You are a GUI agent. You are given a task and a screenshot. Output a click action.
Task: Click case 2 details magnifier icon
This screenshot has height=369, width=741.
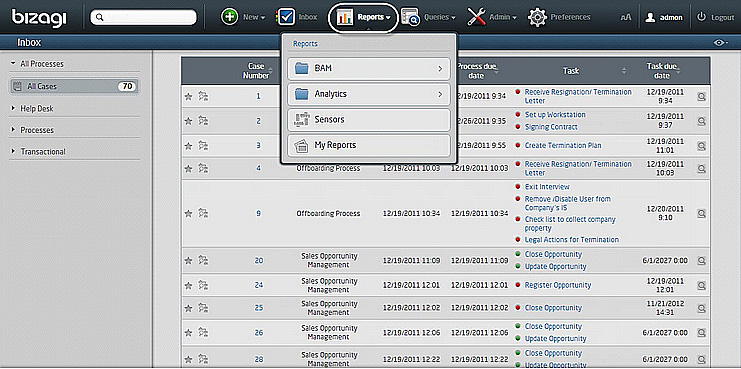tap(701, 121)
